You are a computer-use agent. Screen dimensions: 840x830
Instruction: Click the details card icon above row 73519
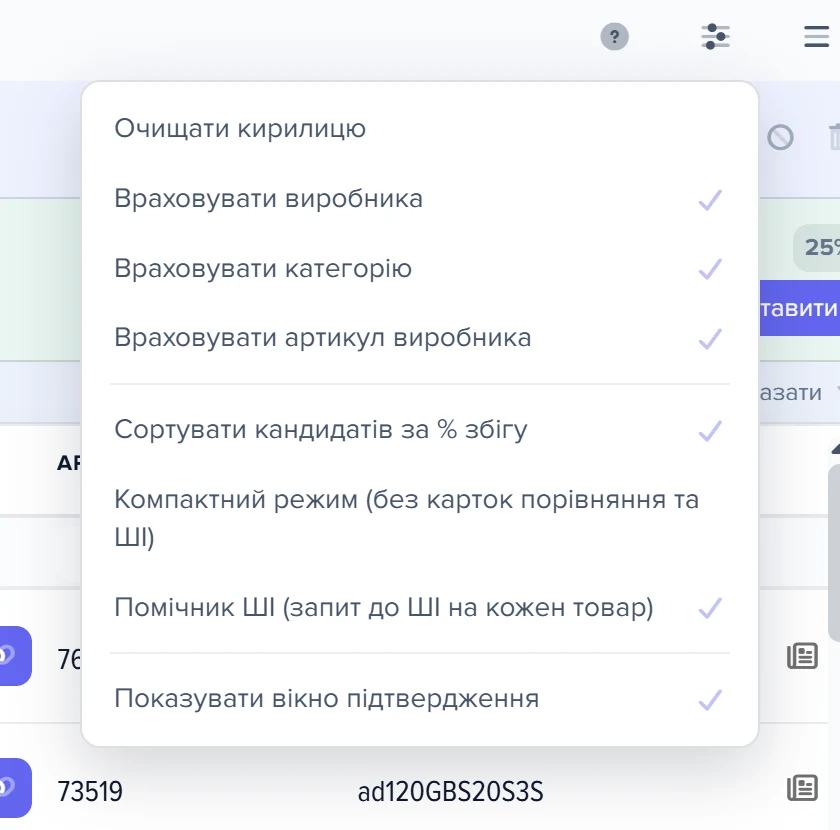[802, 656]
